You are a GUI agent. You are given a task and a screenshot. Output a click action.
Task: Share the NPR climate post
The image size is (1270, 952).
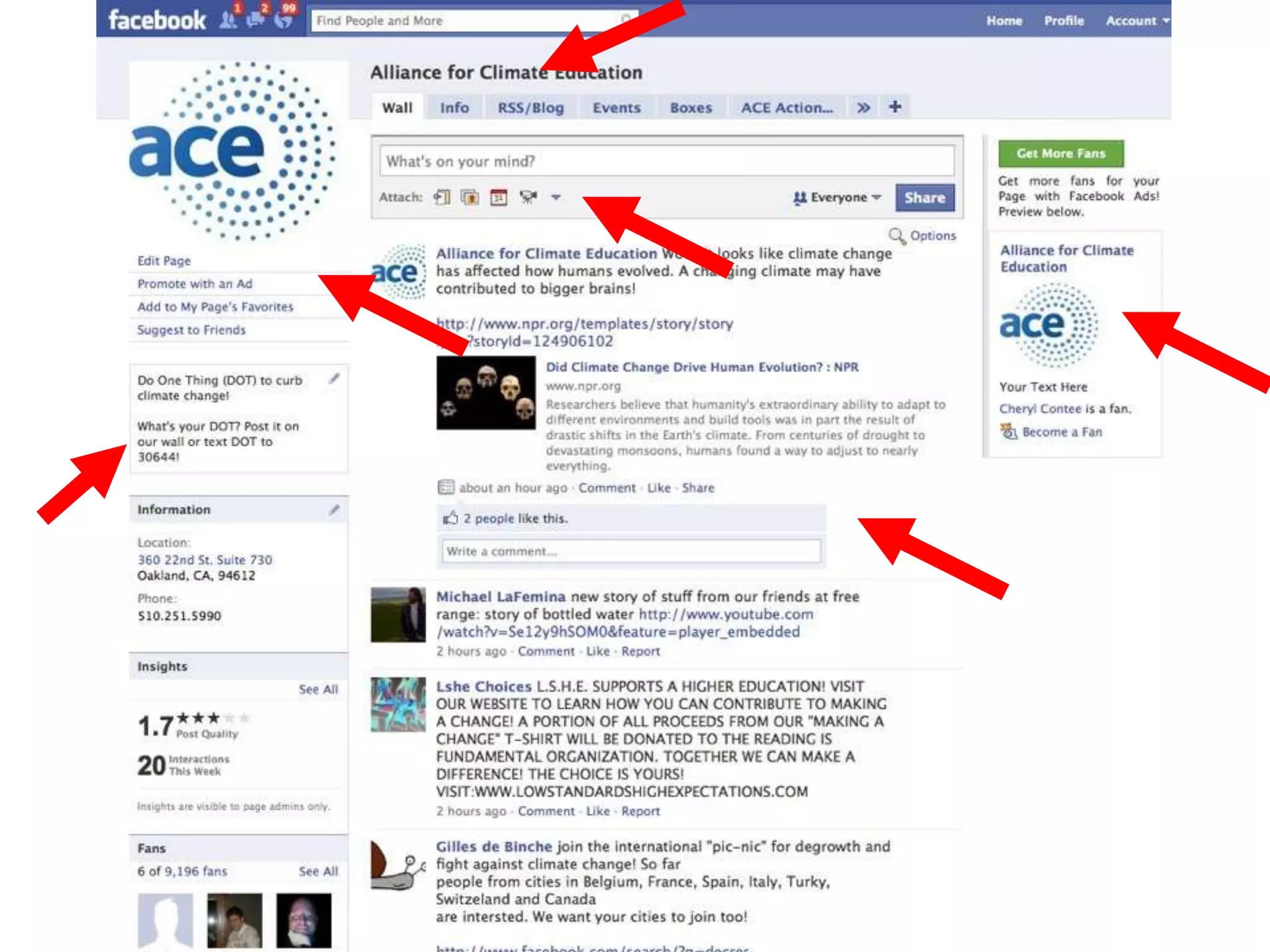698,488
